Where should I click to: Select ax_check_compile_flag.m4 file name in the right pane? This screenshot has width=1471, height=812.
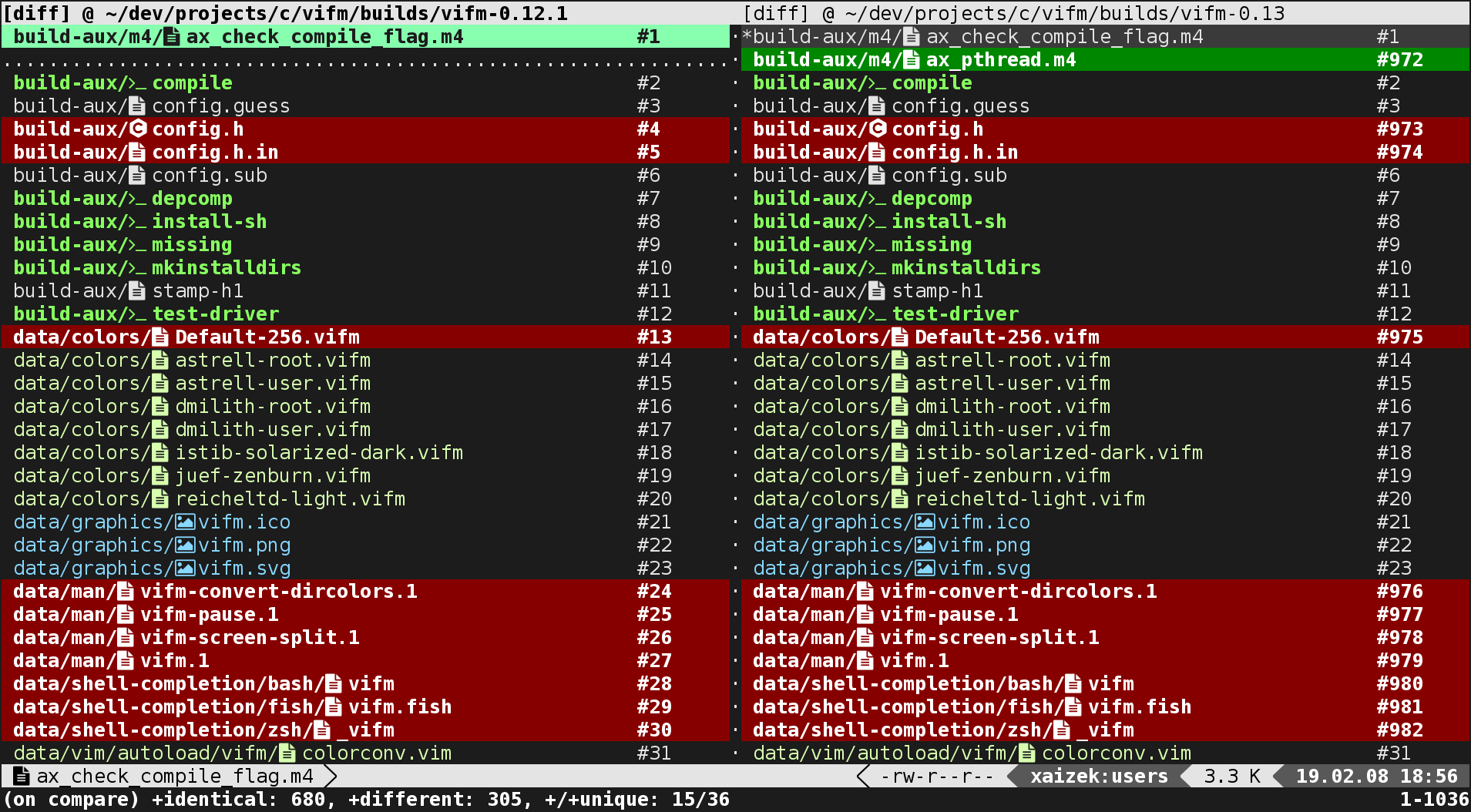pos(1065,37)
